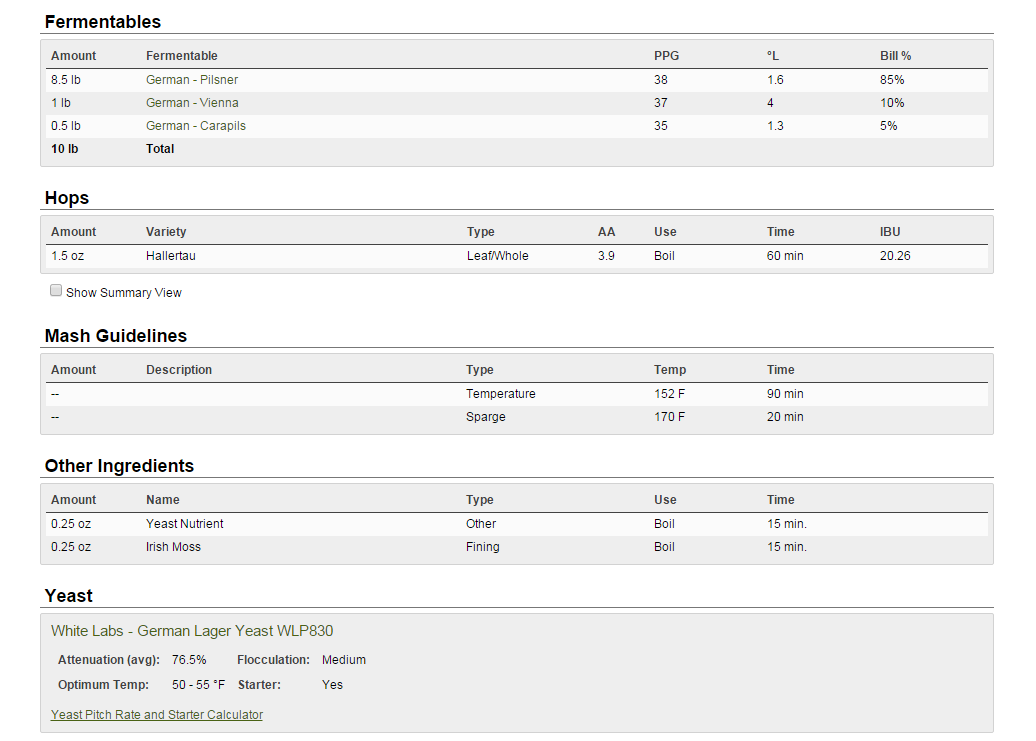Toggle the Show Summary View checkbox
1036x741 pixels.
tap(56, 291)
